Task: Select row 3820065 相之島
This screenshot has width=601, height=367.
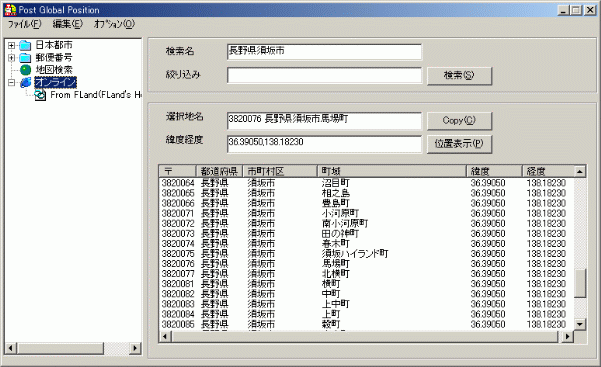Action: tap(366, 193)
